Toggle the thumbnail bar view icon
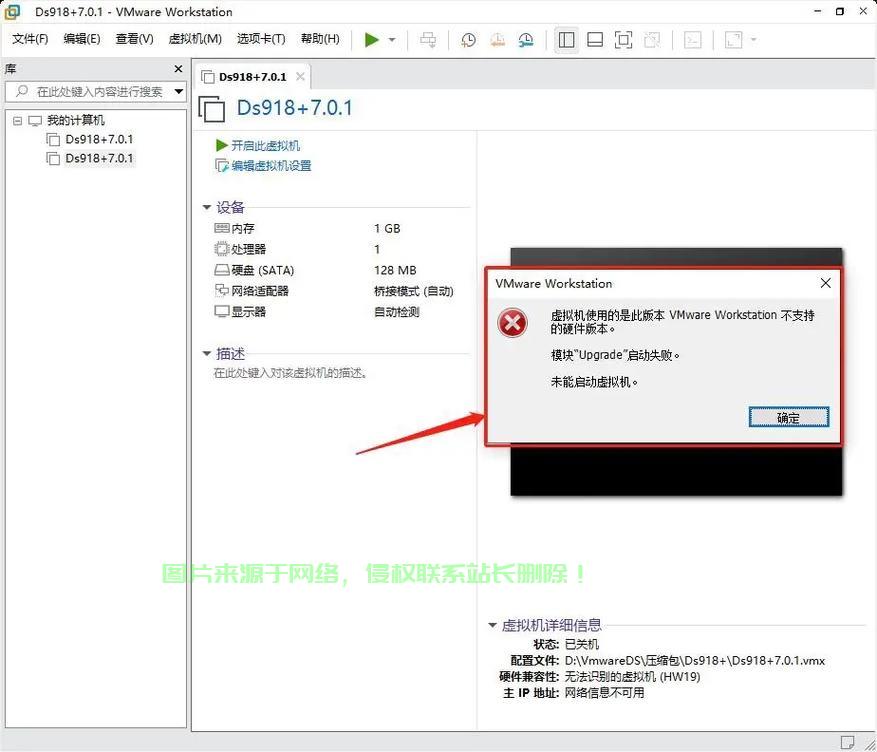The height and width of the screenshot is (752, 877). [x=595, y=40]
